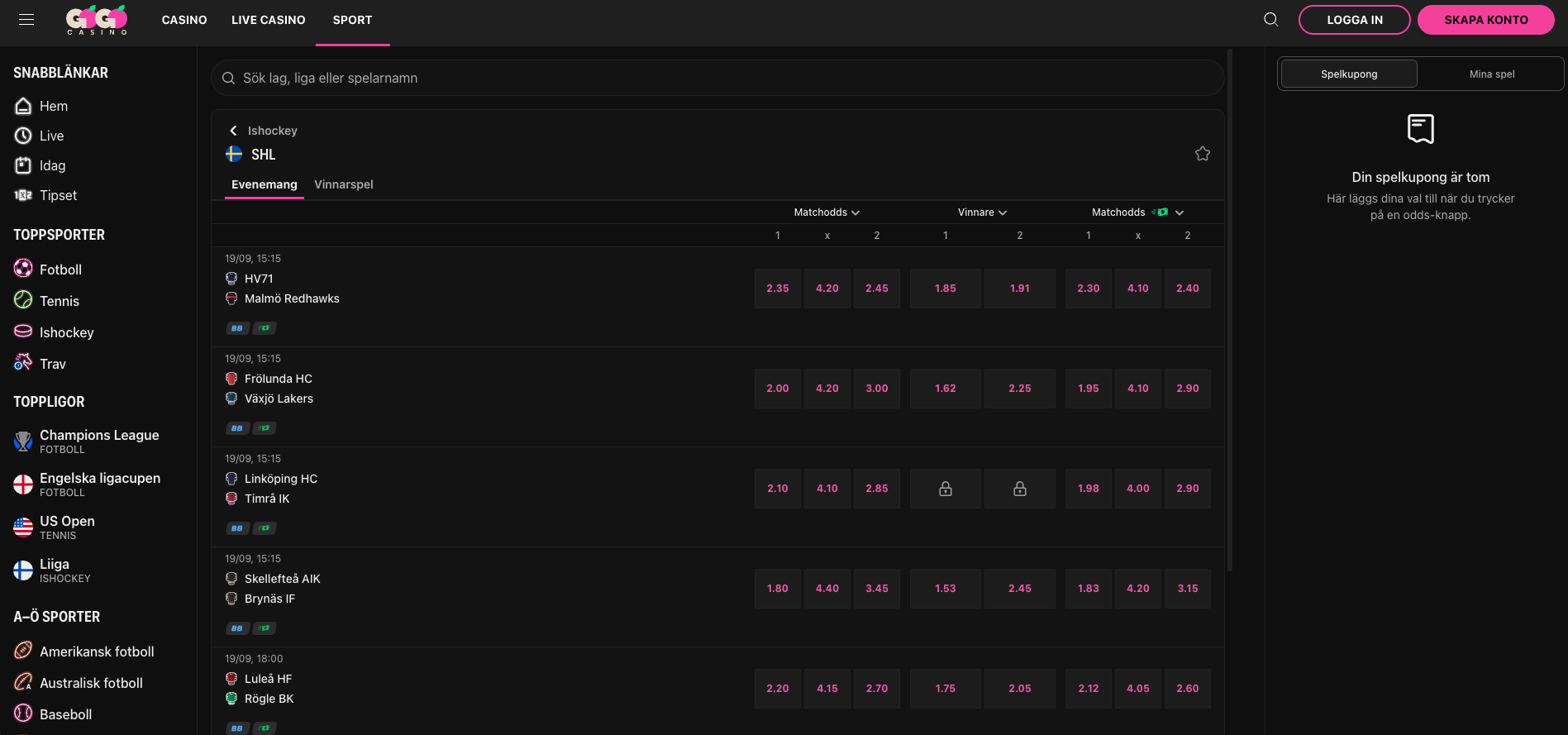Image resolution: width=1568 pixels, height=735 pixels.
Task: Open the Casino menu item
Action: (x=184, y=20)
